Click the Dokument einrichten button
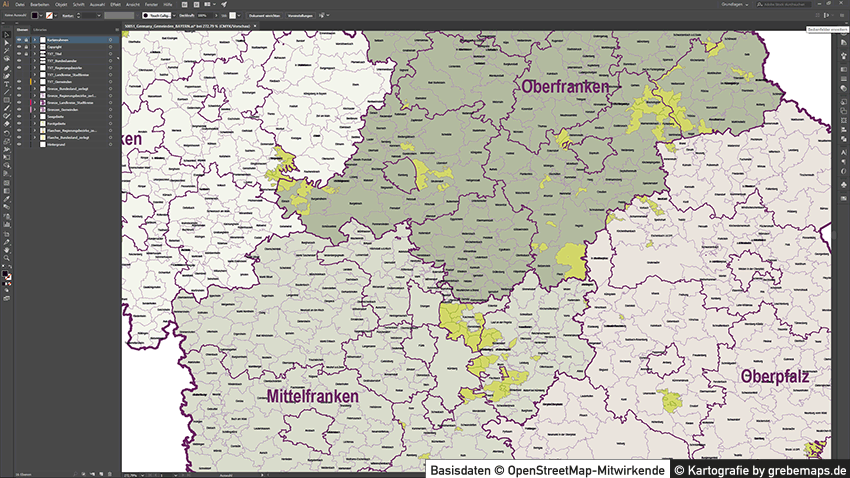 point(257,16)
